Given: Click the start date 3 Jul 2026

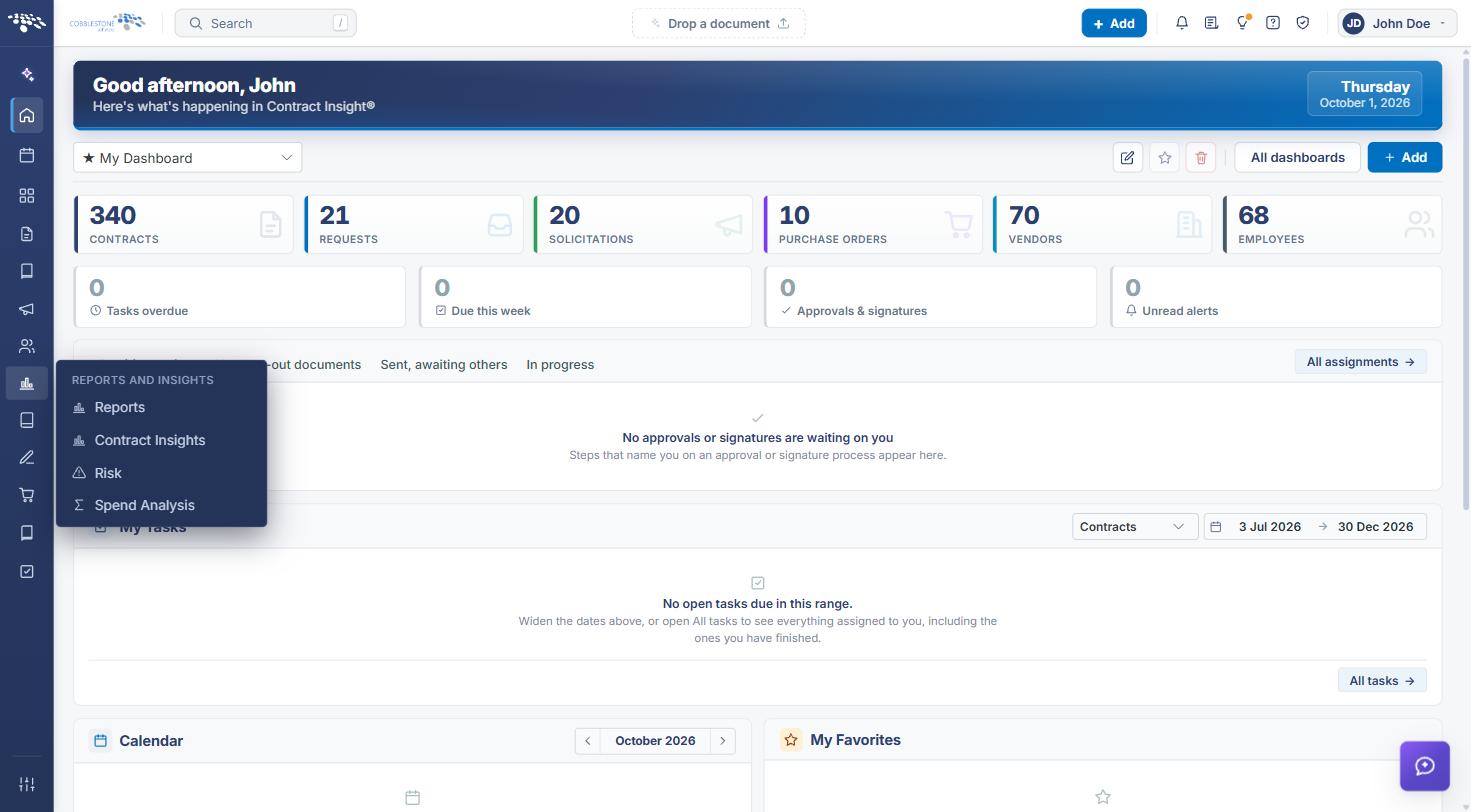Looking at the screenshot, I should click(1270, 527).
